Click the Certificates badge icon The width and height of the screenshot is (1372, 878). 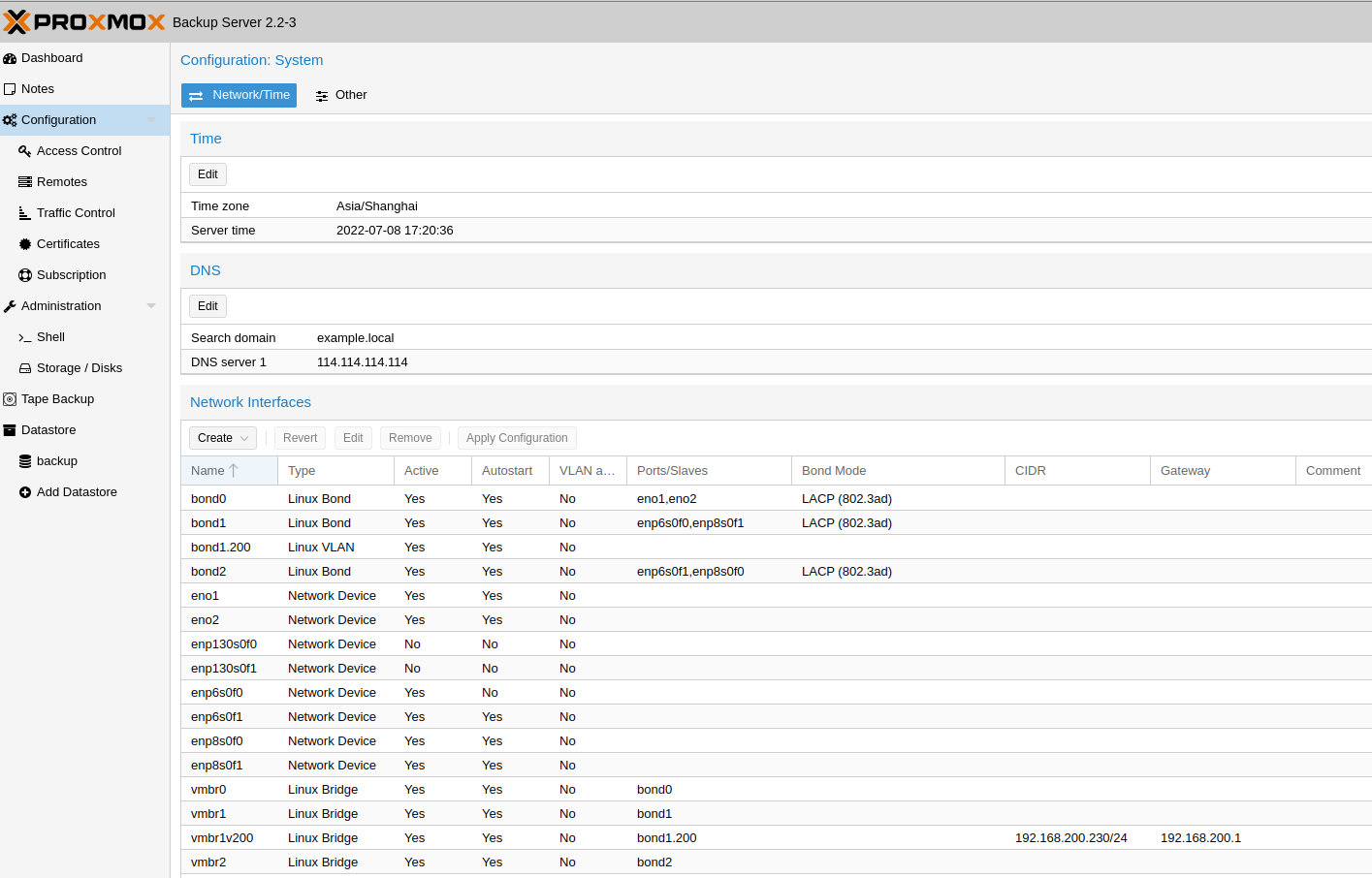click(x=25, y=244)
